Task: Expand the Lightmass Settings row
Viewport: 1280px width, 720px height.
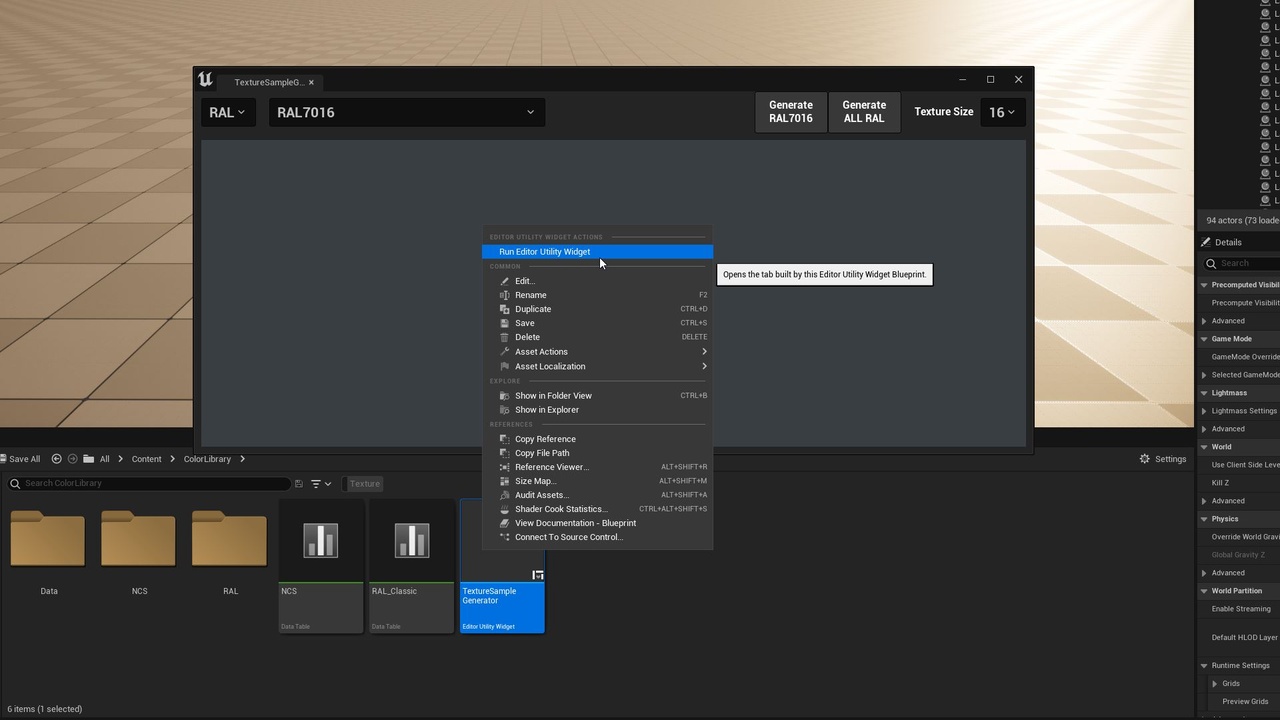Action: [1204, 411]
